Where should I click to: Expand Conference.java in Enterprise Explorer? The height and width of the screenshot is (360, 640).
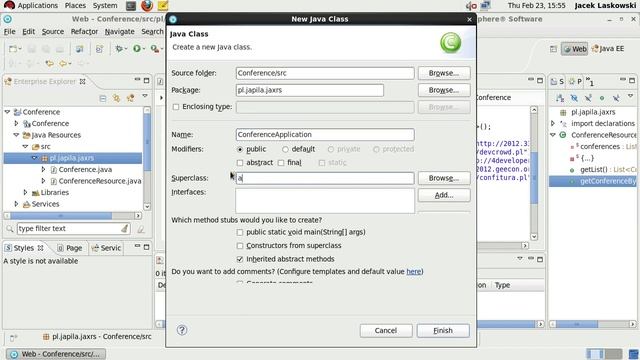tap(43, 169)
